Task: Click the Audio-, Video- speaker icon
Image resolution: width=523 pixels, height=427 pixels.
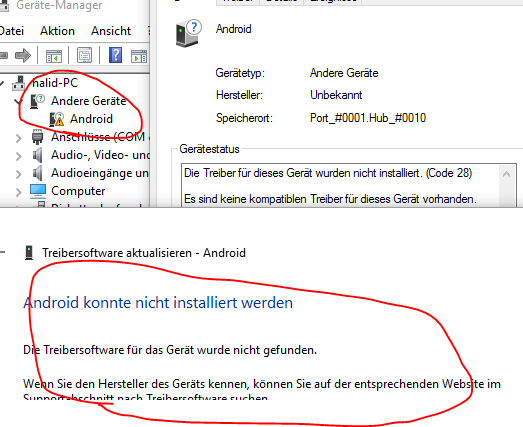Action: [x=38, y=155]
